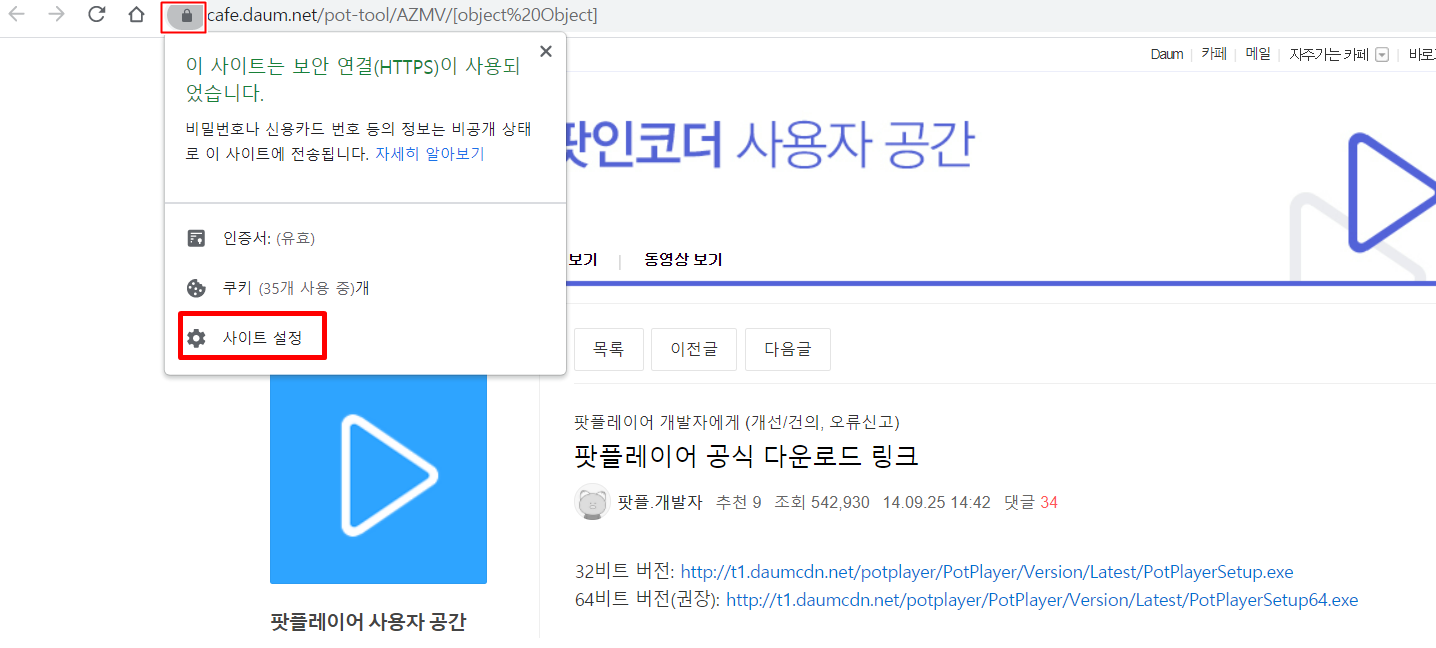Click the 목록 button
The height and width of the screenshot is (648, 1436).
[x=608, y=349]
